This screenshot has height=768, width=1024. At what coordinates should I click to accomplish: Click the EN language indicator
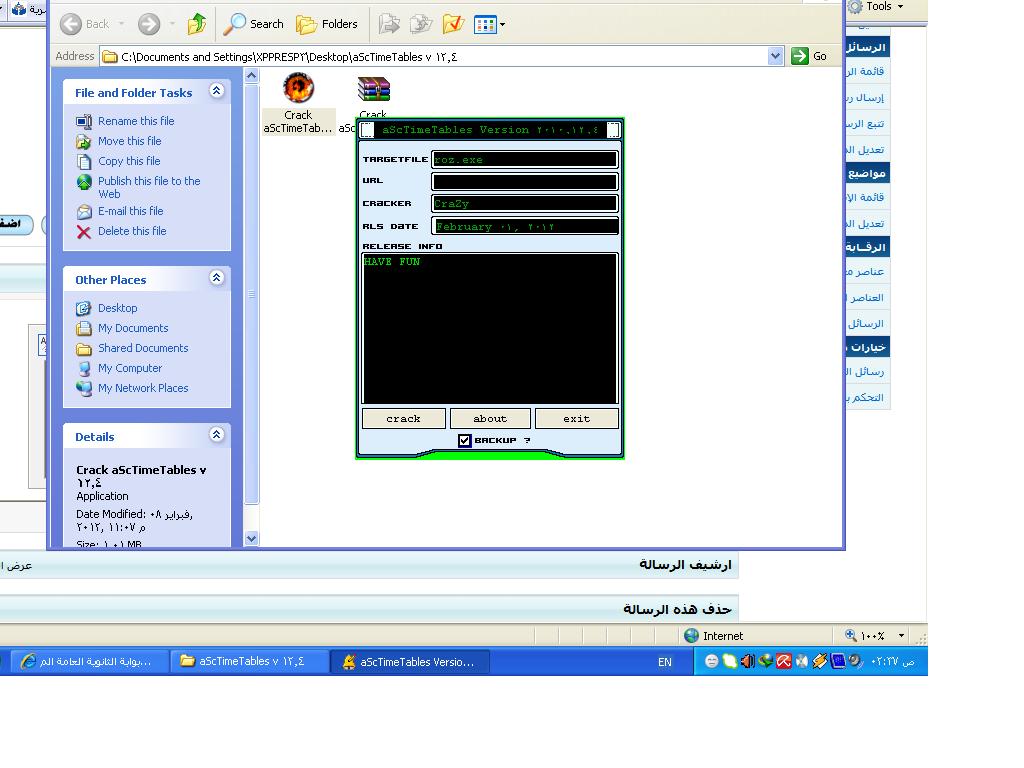click(665, 662)
